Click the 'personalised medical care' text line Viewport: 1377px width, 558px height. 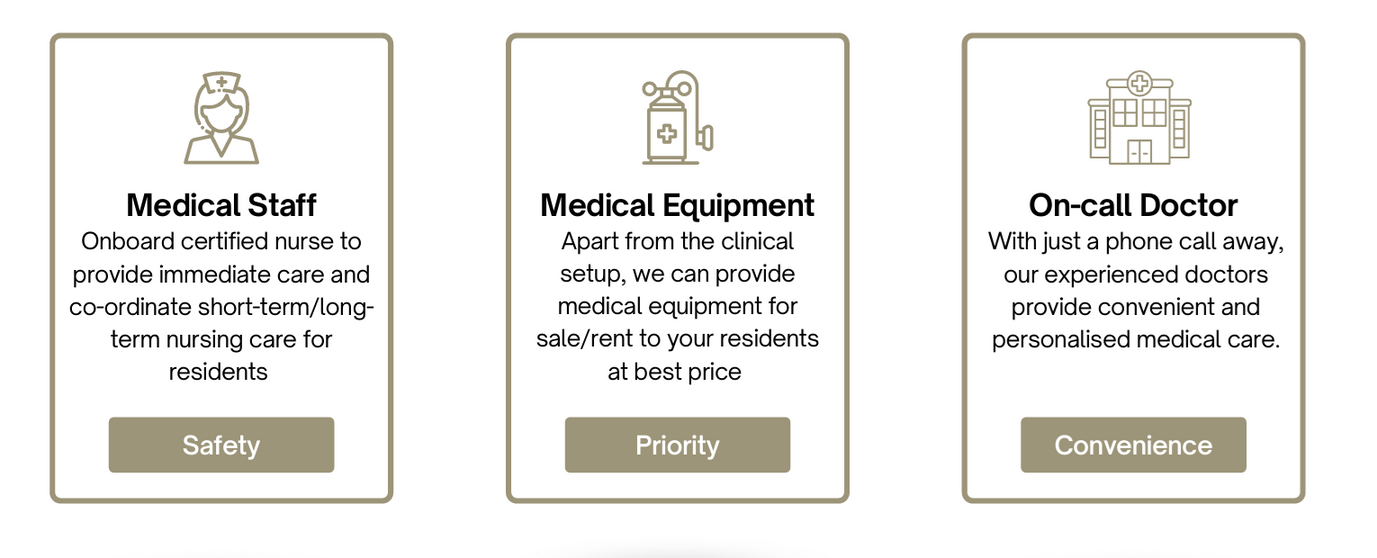pyautogui.click(x=1135, y=339)
